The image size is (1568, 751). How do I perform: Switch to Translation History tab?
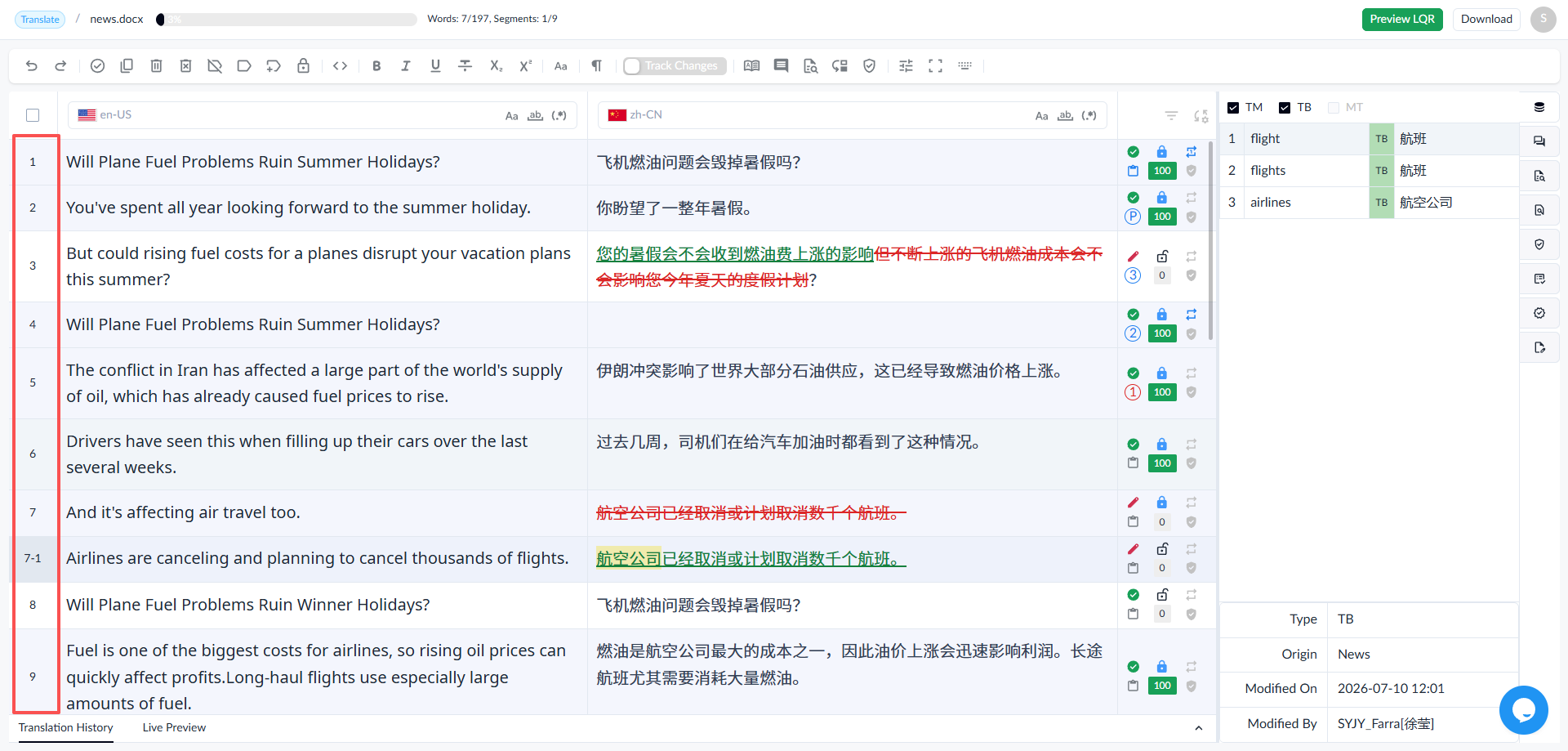pos(66,727)
